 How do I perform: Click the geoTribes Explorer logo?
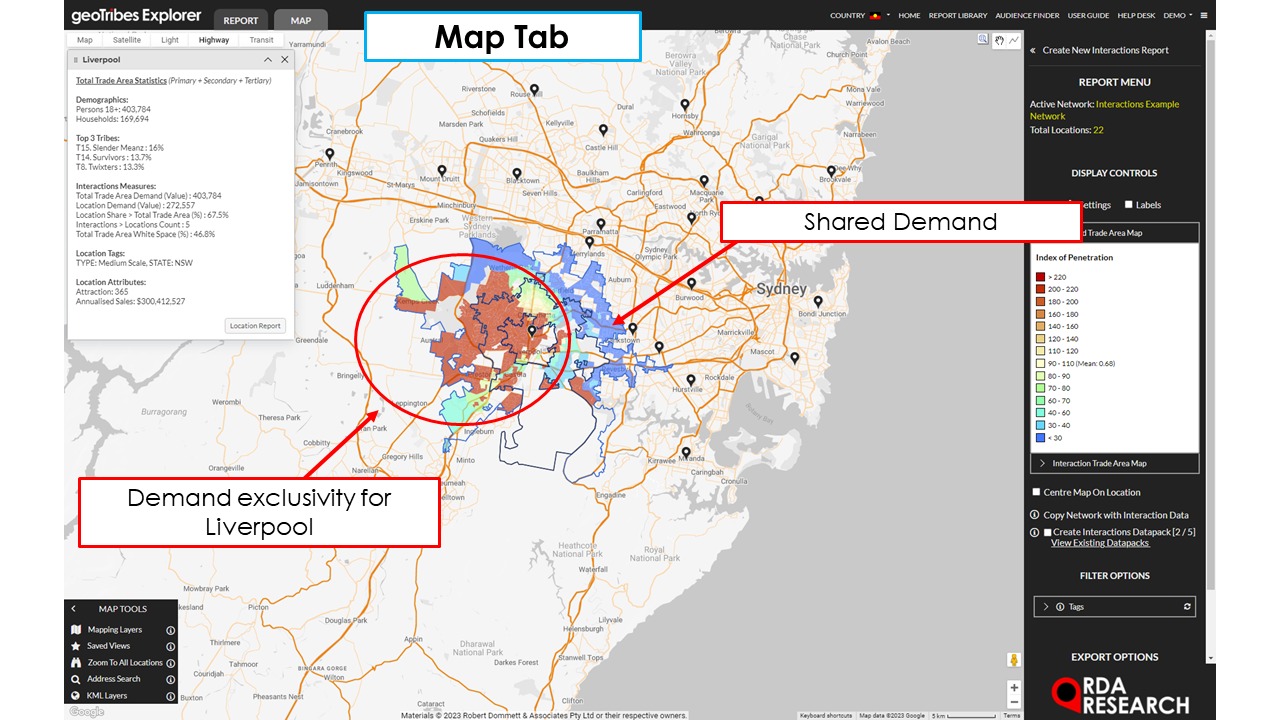point(136,16)
